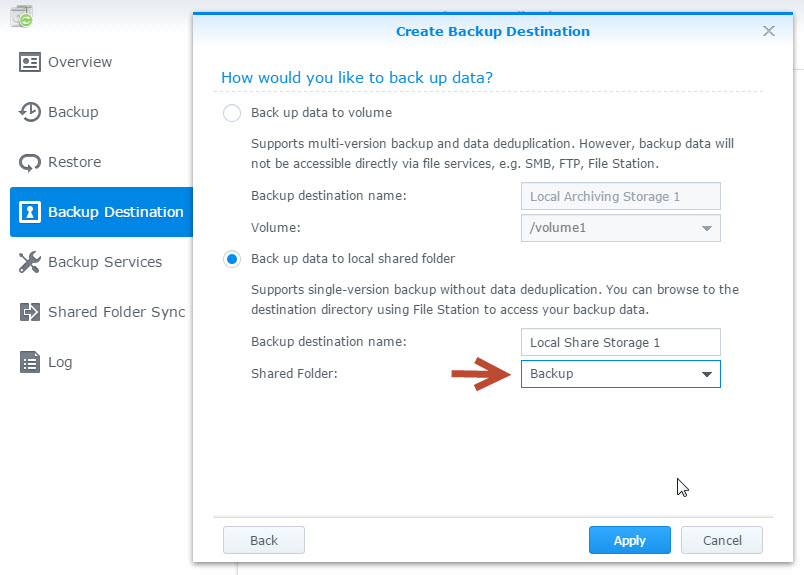Image resolution: width=804 pixels, height=575 pixels.
Task: Click the backup app icon at top-left
Action: point(21,16)
